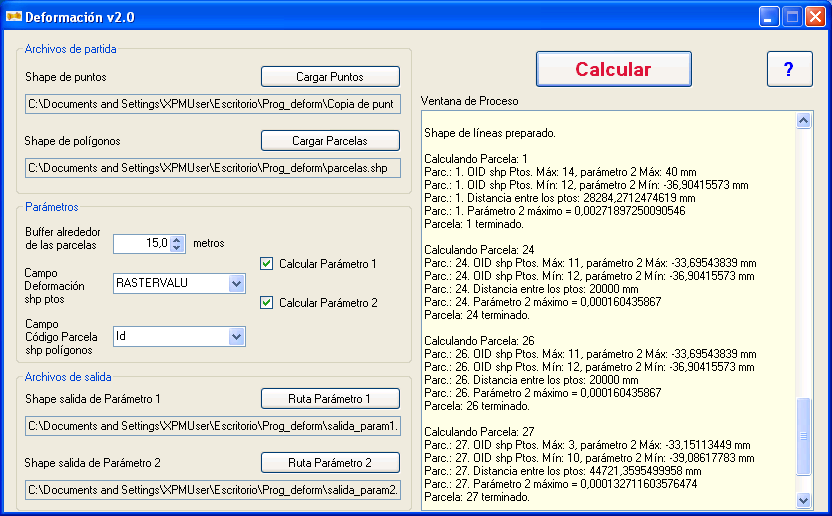This screenshot has height=516, width=832.
Task: Click Cargar Parcelas button
Action: tap(330, 141)
